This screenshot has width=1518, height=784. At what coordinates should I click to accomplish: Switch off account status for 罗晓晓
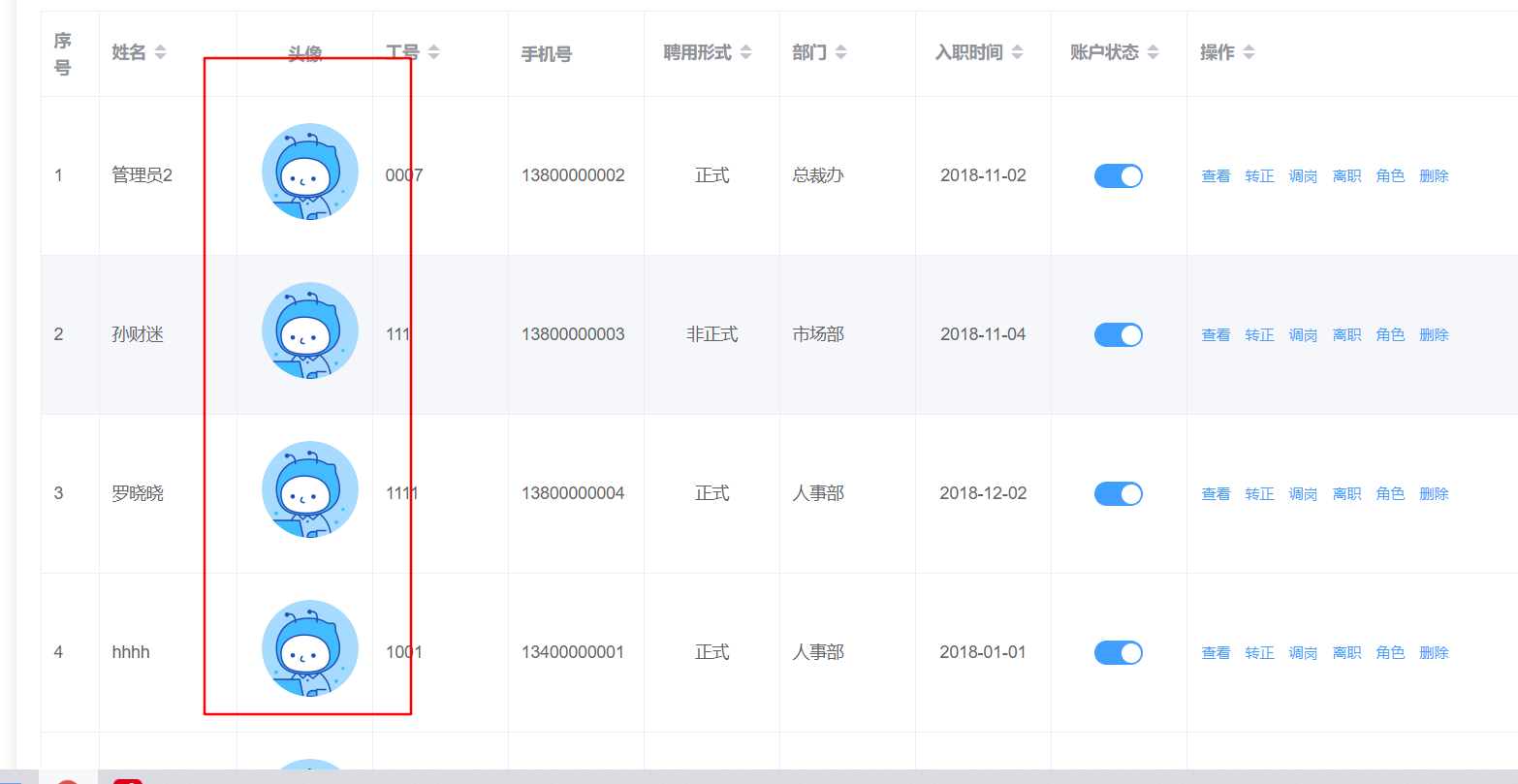click(1119, 493)
